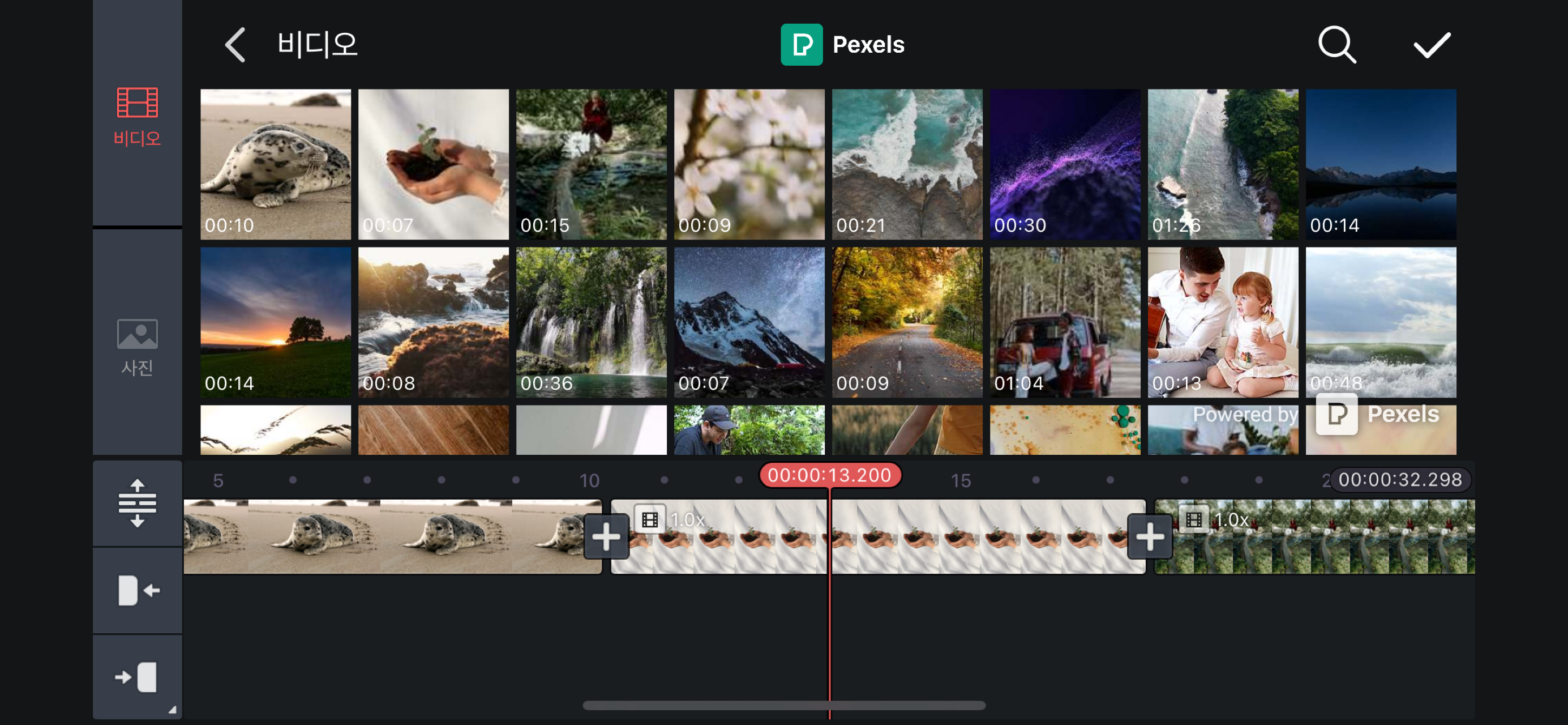Pick crashing sea wave video 00:48
The width and height of the screenshot is (1568, 725).
pos(1381,322)
